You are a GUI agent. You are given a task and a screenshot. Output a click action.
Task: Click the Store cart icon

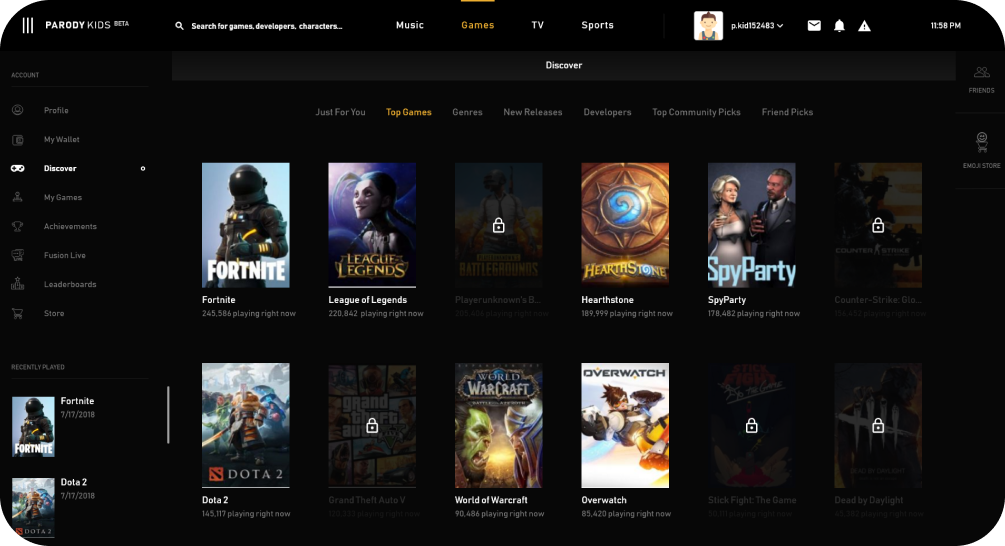point(18,314)
